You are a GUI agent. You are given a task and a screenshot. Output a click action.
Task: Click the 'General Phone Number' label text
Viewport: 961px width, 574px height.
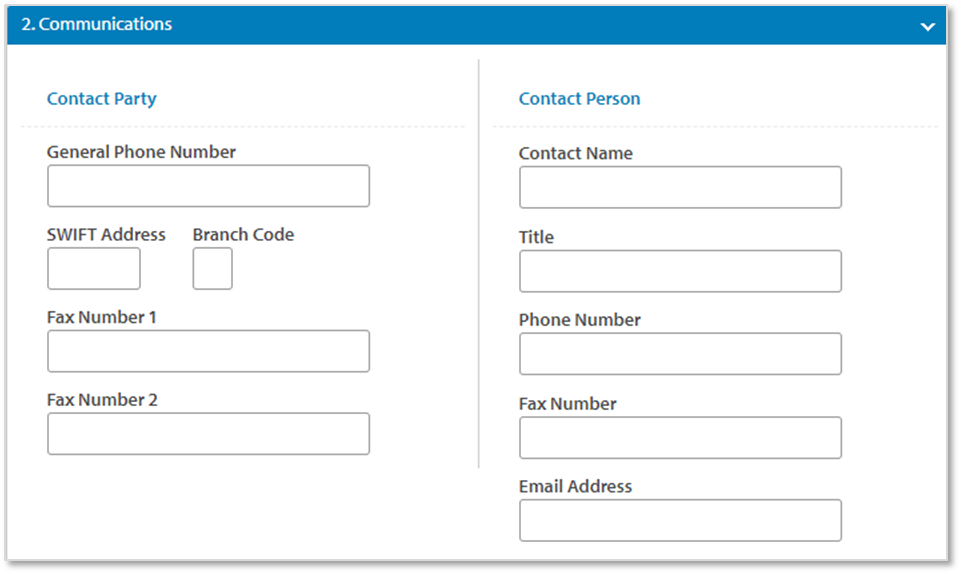(141, 152)
